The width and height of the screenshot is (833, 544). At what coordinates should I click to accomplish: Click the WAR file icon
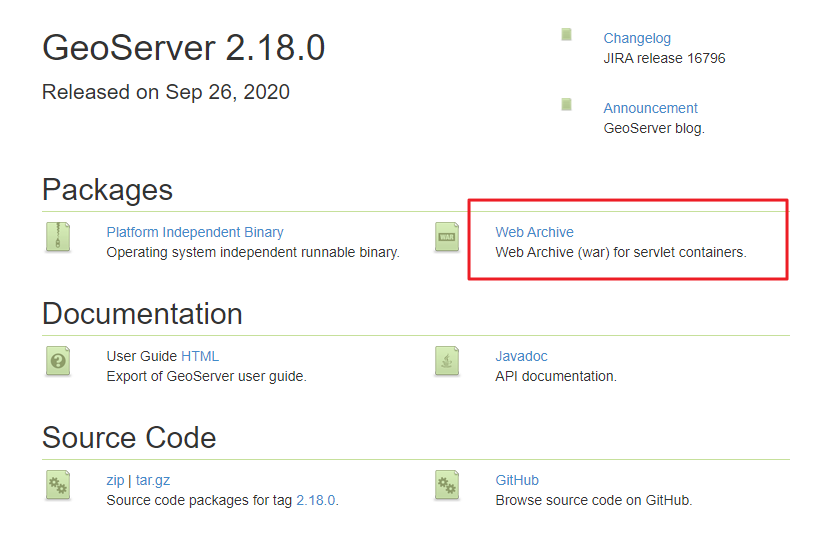coord(447,237)
